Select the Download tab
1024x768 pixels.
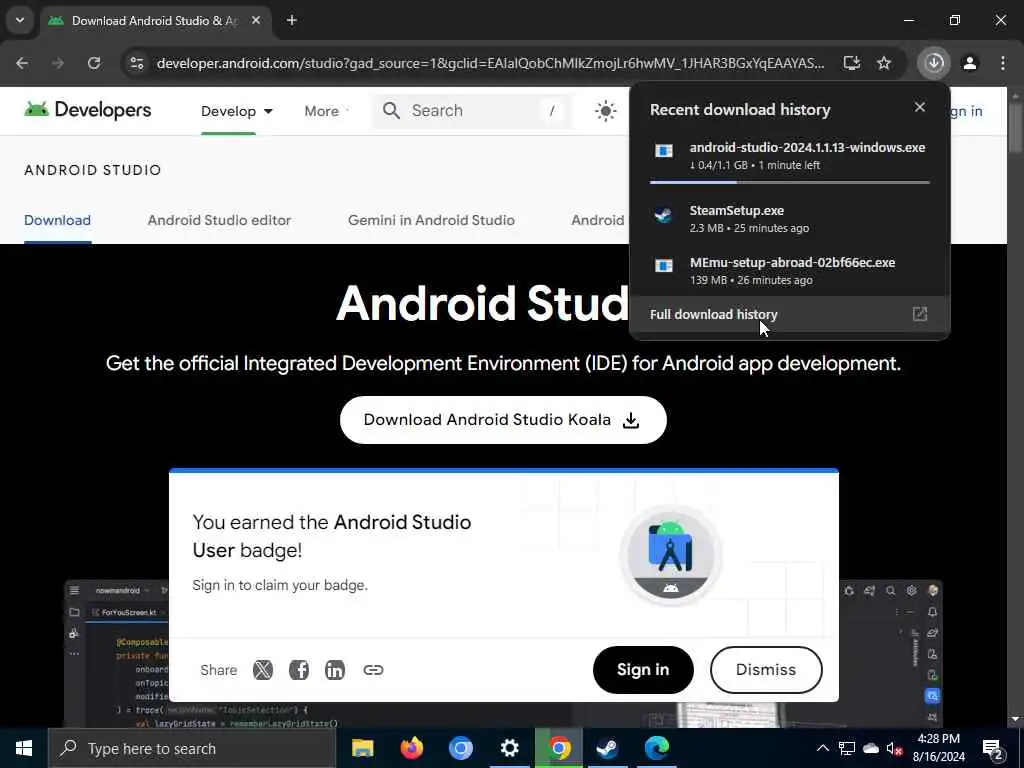click(x=57, y=221)
